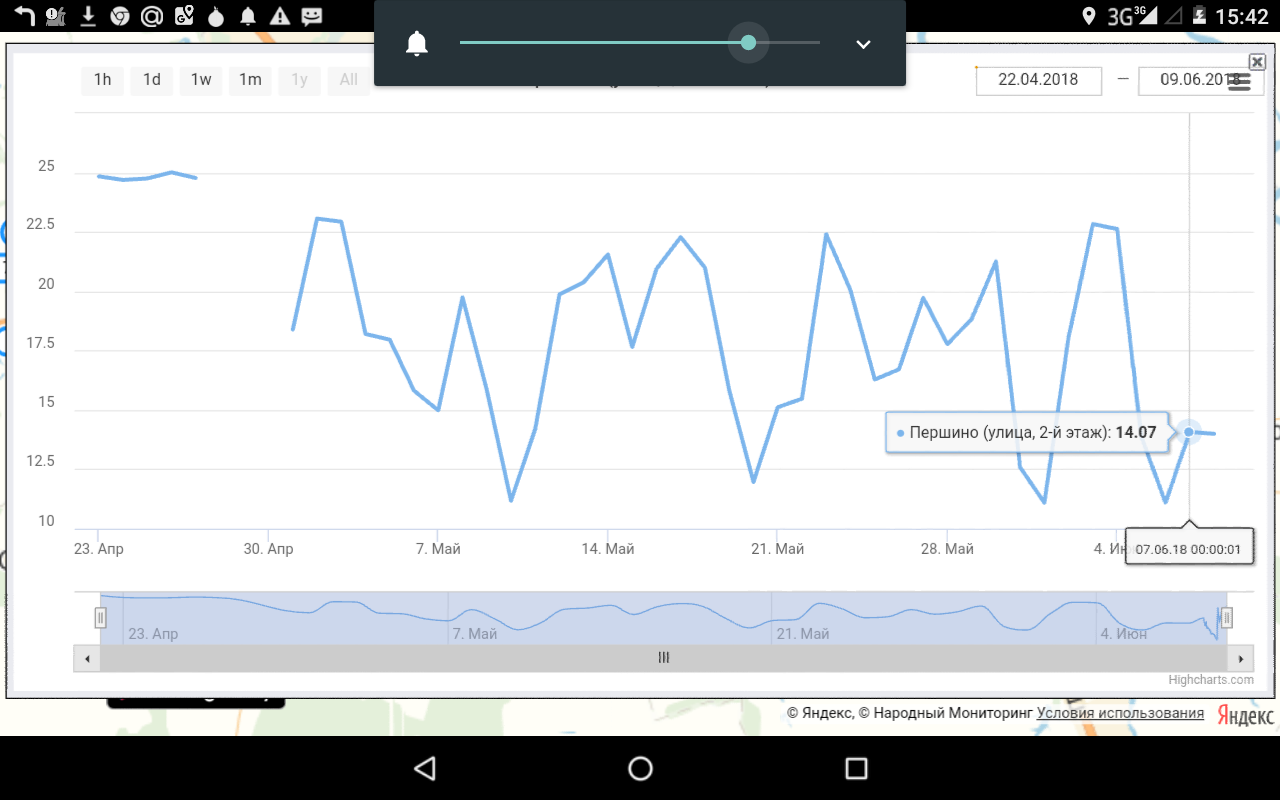Adjust the notification volume slider knob
The image size is (1280, 800).
click(x=748, y=43)
